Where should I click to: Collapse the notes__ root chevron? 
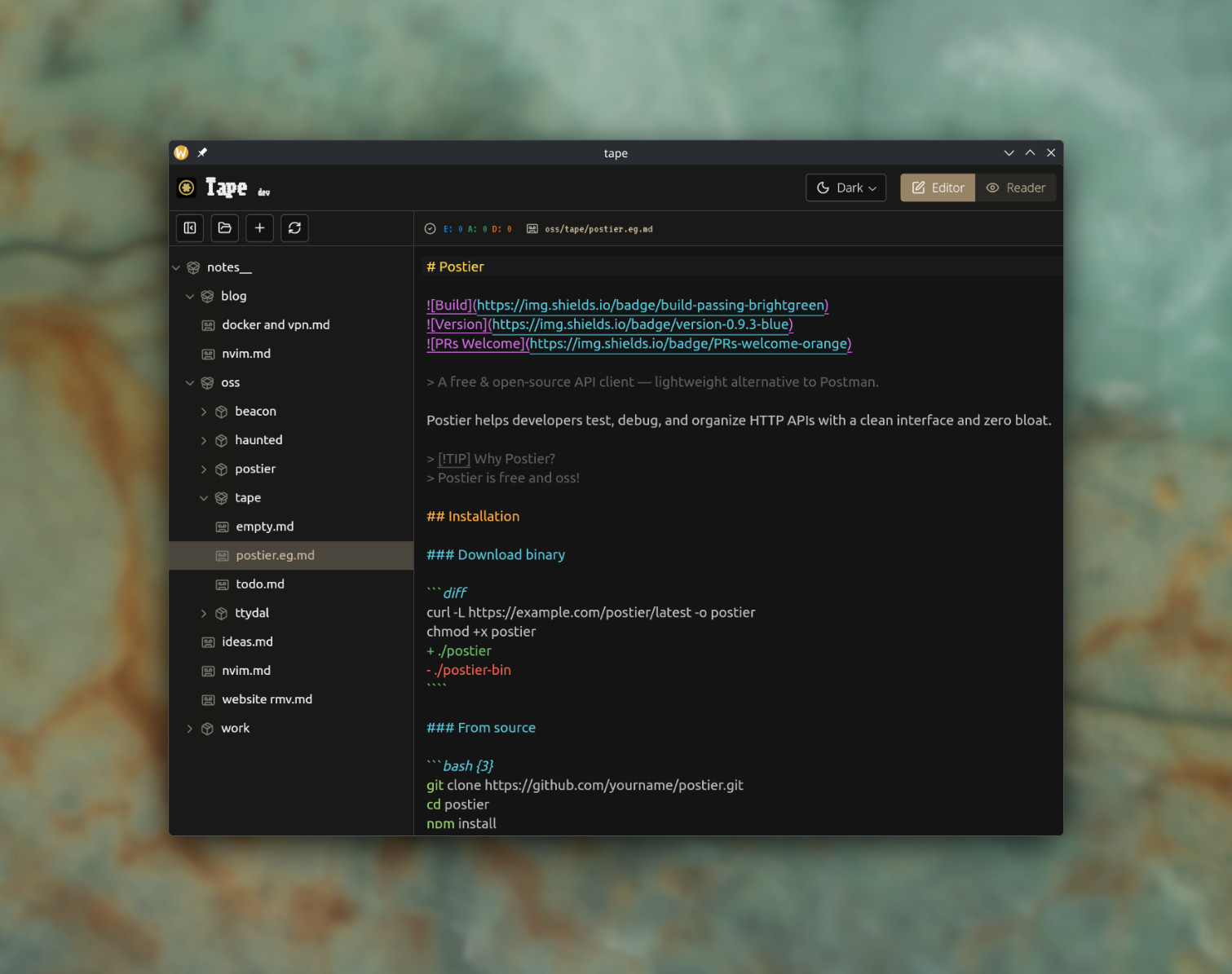click(x=176, y=267)
